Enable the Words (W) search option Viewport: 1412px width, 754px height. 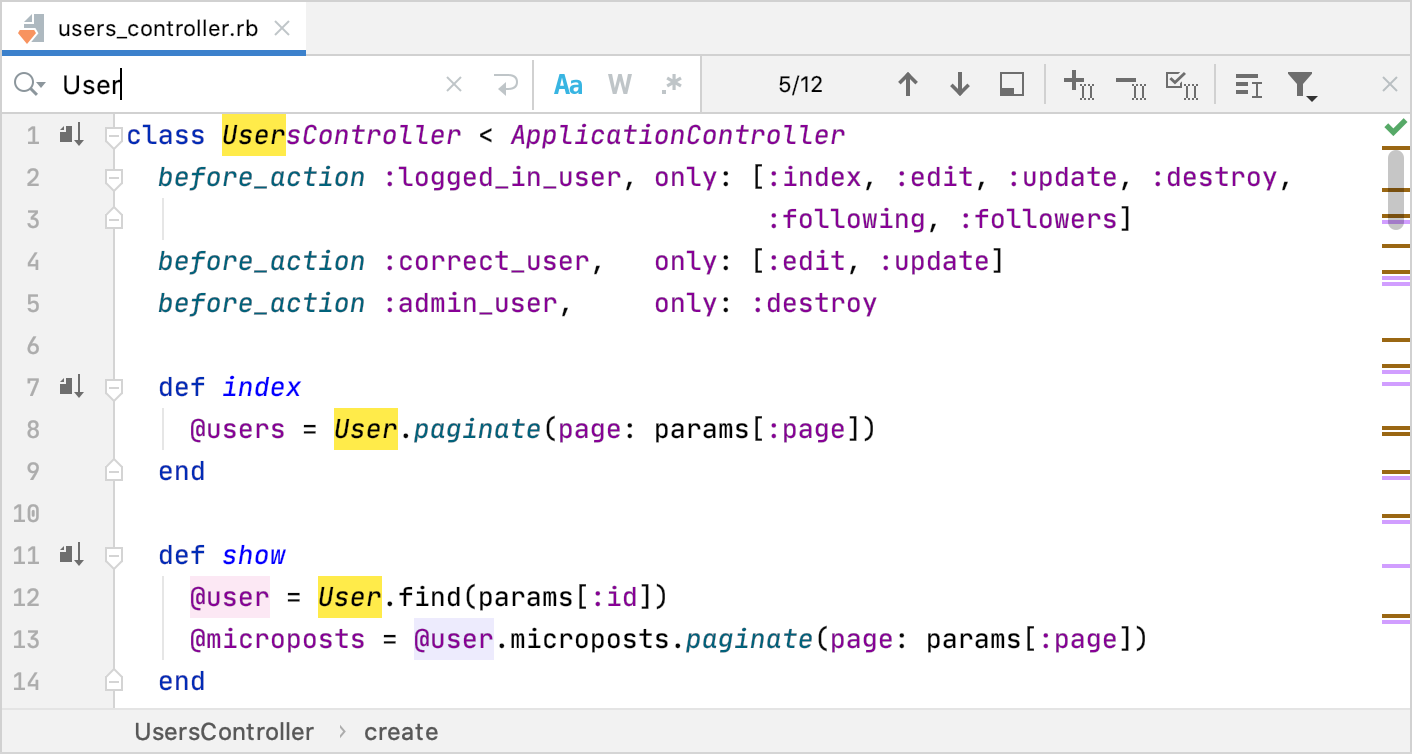tap(620, 85)
